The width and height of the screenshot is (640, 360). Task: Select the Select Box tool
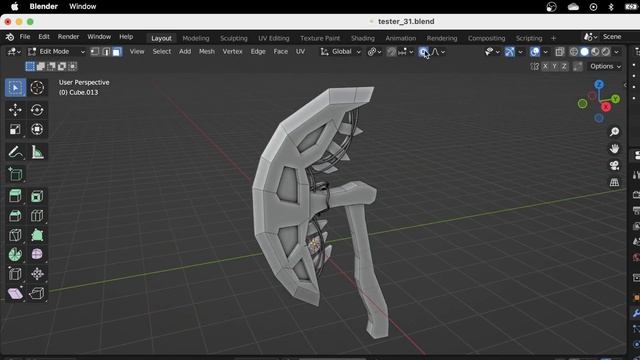16,88
